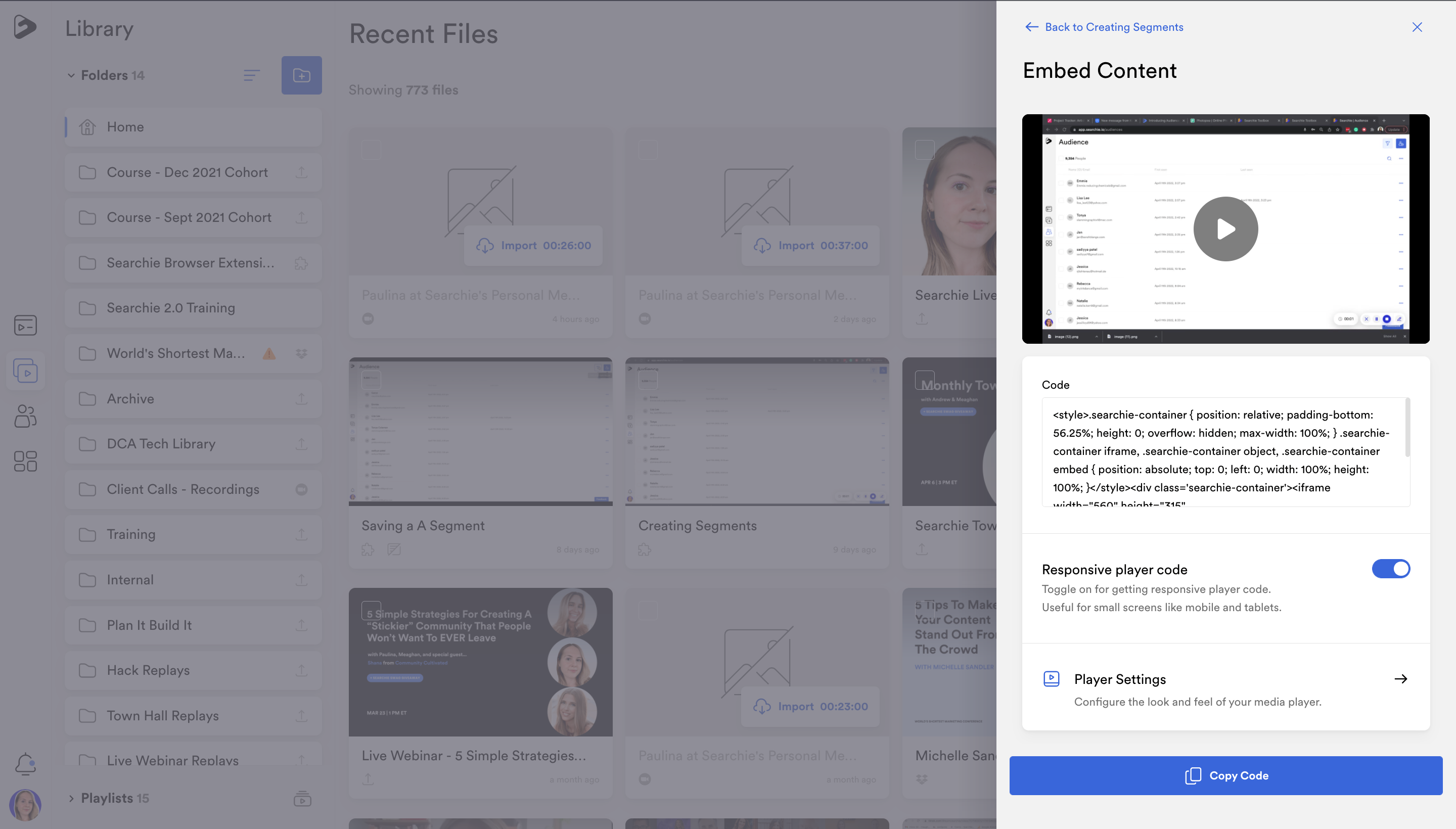
Task: Click Dropbox icon on World's Shortest Ma... folder
Action: coord(302,353)
